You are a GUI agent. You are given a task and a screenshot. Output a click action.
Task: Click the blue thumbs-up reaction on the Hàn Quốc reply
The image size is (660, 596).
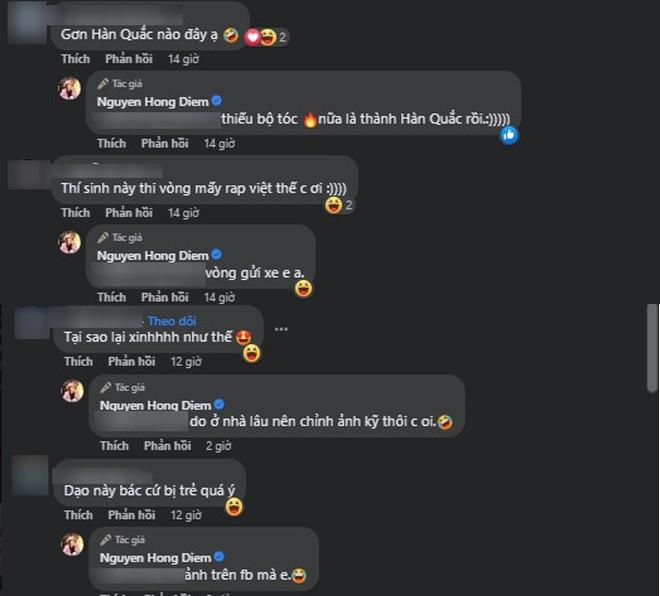509,136
